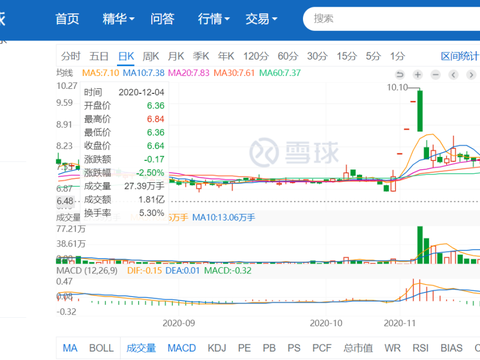Viewport: 480px width, 360px height.
Task: Toggle the 总市值 indicator
Action: click(358, 348)
